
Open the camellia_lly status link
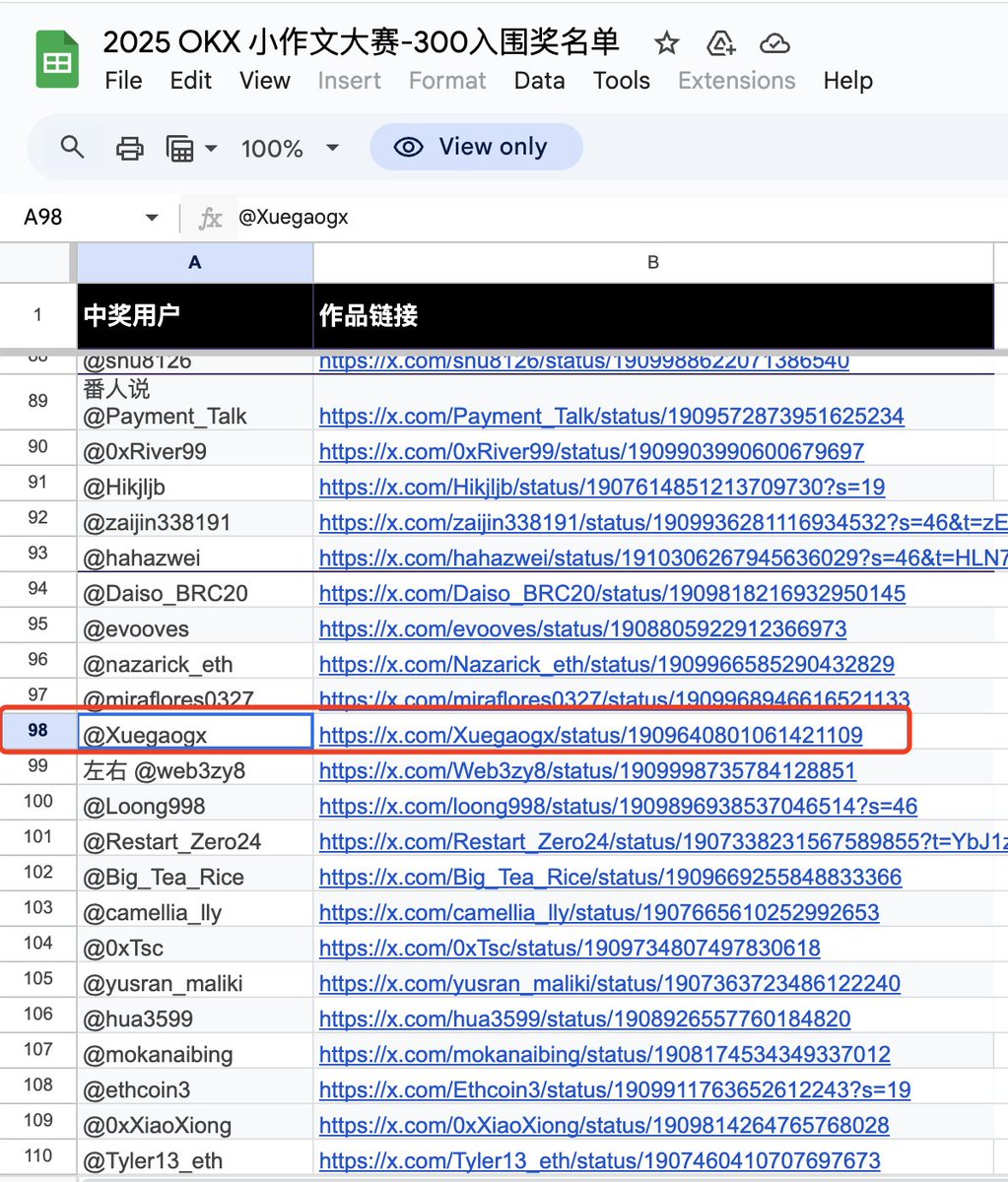tap(599, 912)
